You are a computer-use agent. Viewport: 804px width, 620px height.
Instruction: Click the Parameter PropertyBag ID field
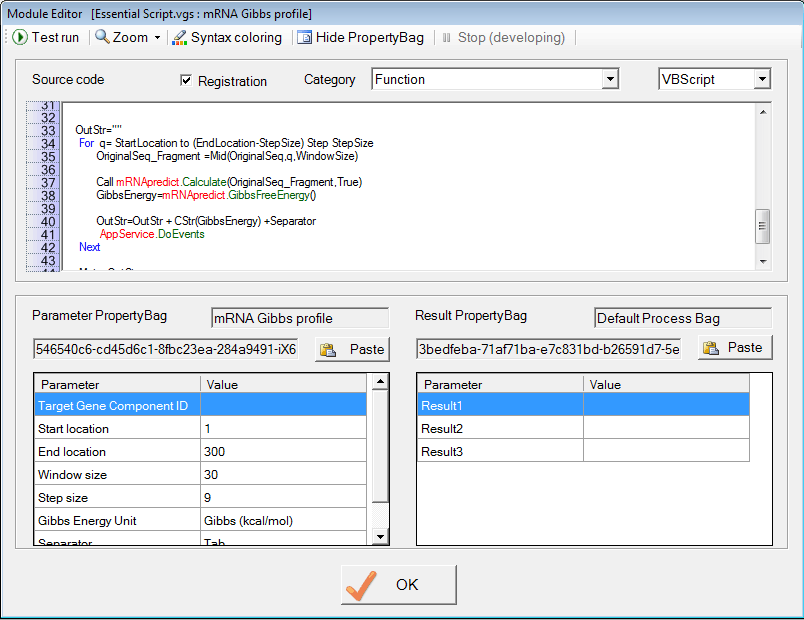(x=166, y=349)
